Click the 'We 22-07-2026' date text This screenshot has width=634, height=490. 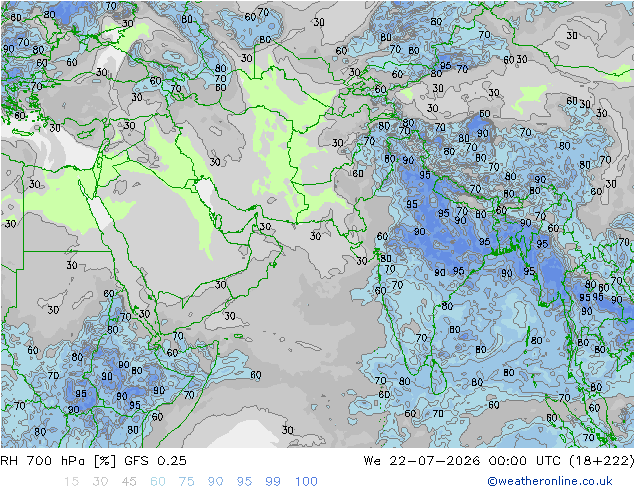[x=422, y=460]
